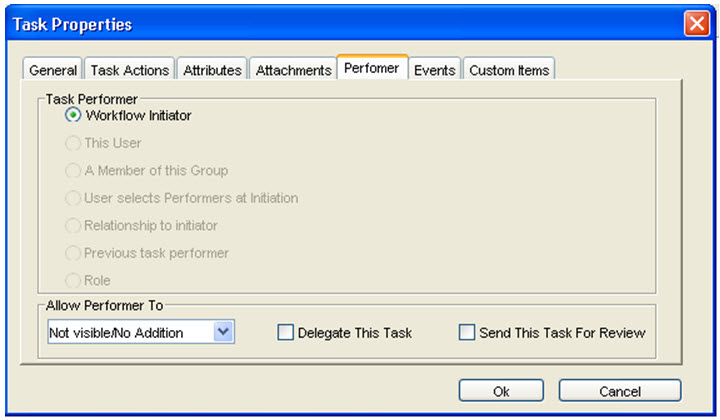Select the Role radio button

pos(73,280)
